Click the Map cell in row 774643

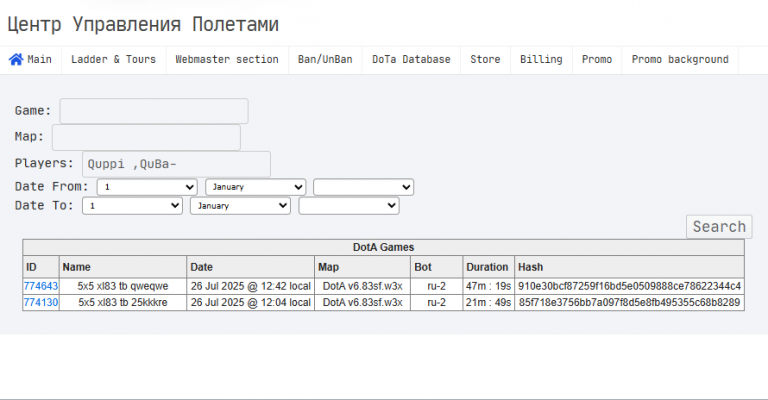(x=362, y=286)
